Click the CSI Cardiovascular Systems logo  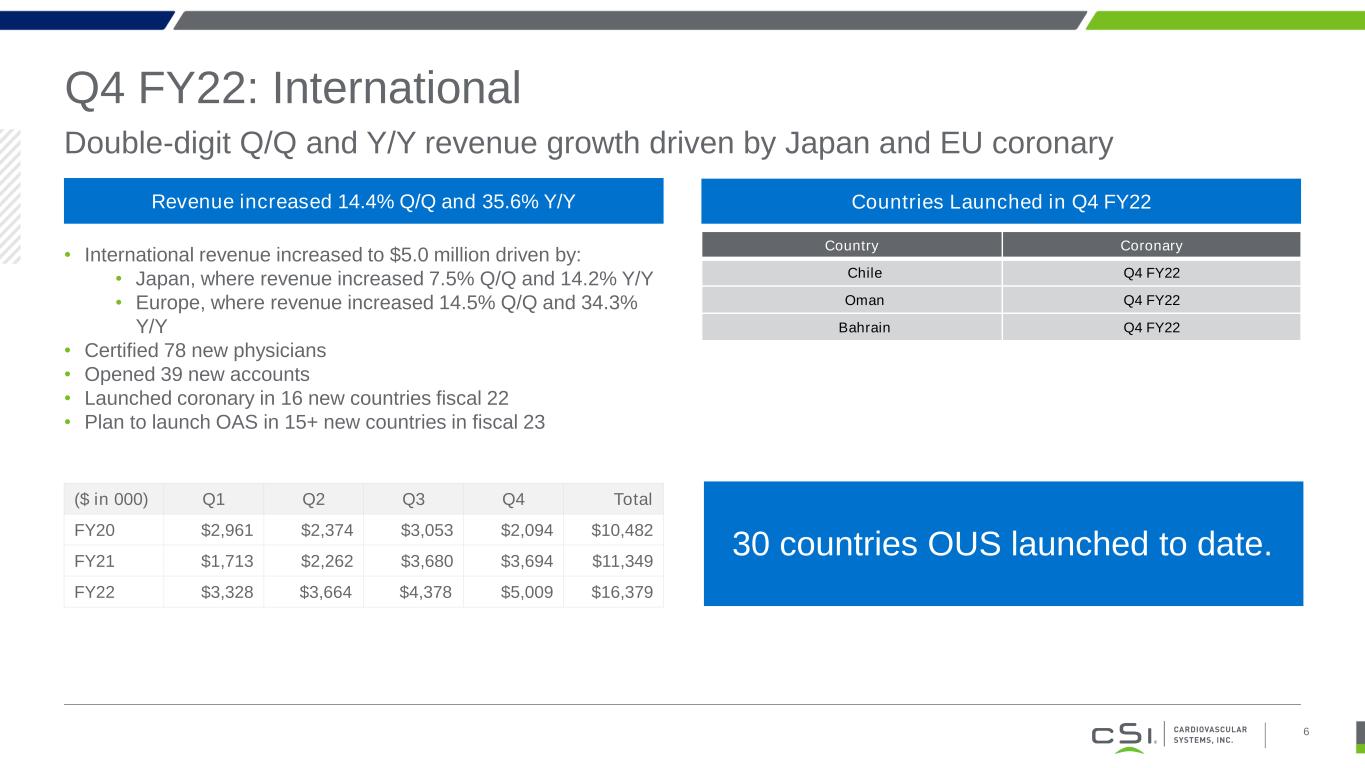tap(1168, 735)
